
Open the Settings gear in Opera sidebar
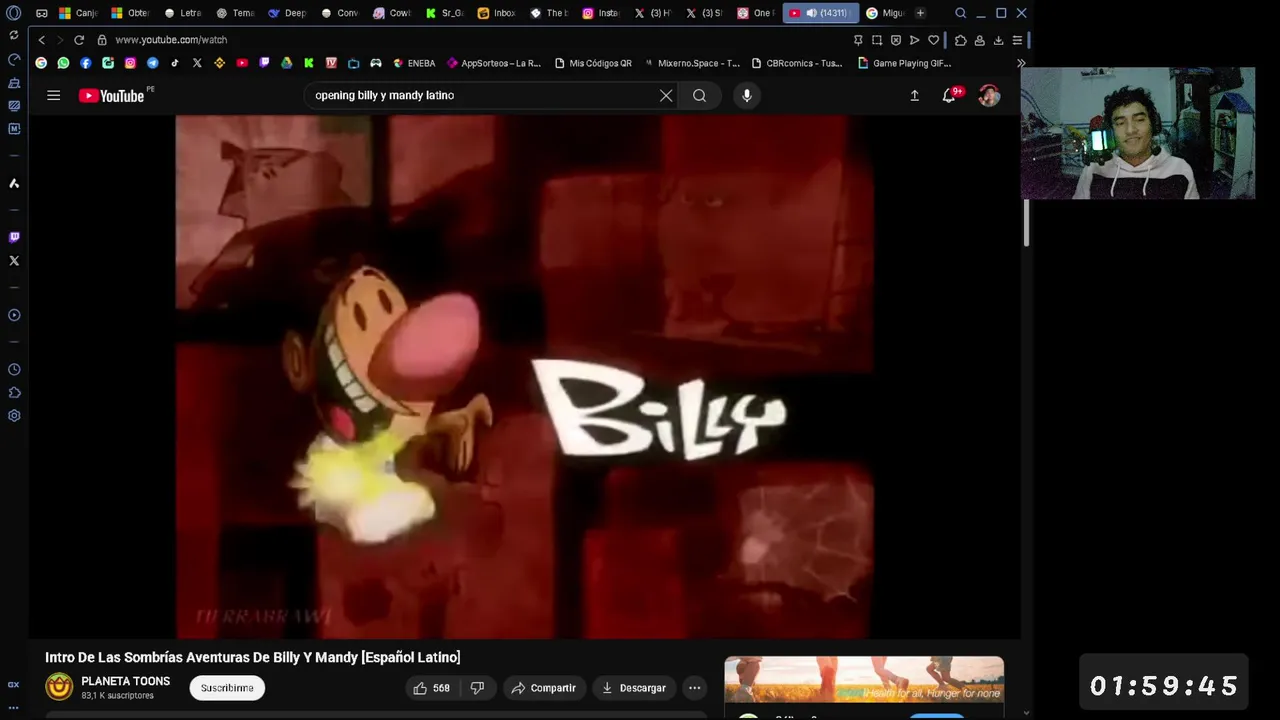pyautogui.click(x=14, y=416)
